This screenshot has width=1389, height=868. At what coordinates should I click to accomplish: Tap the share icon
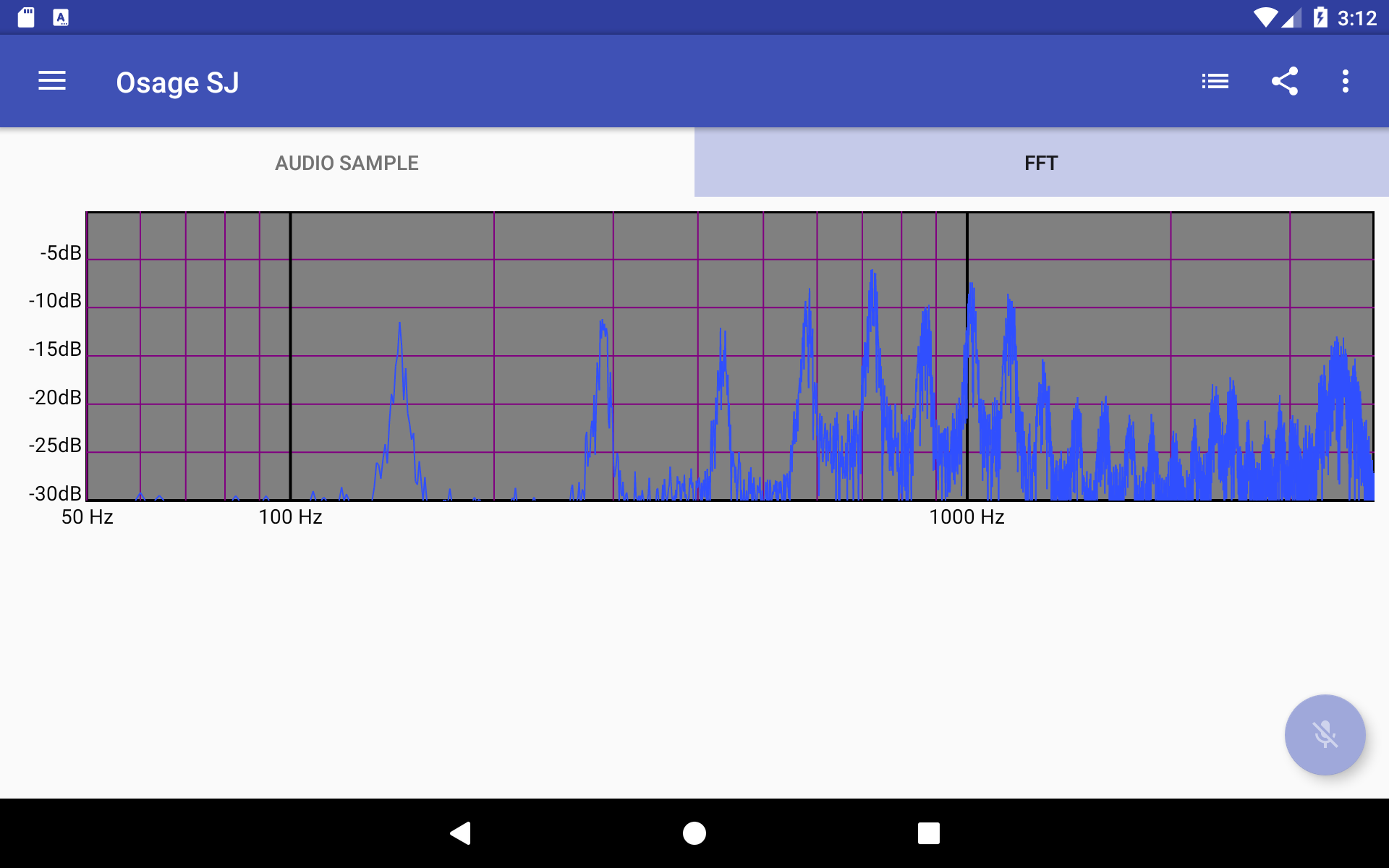1285,81
